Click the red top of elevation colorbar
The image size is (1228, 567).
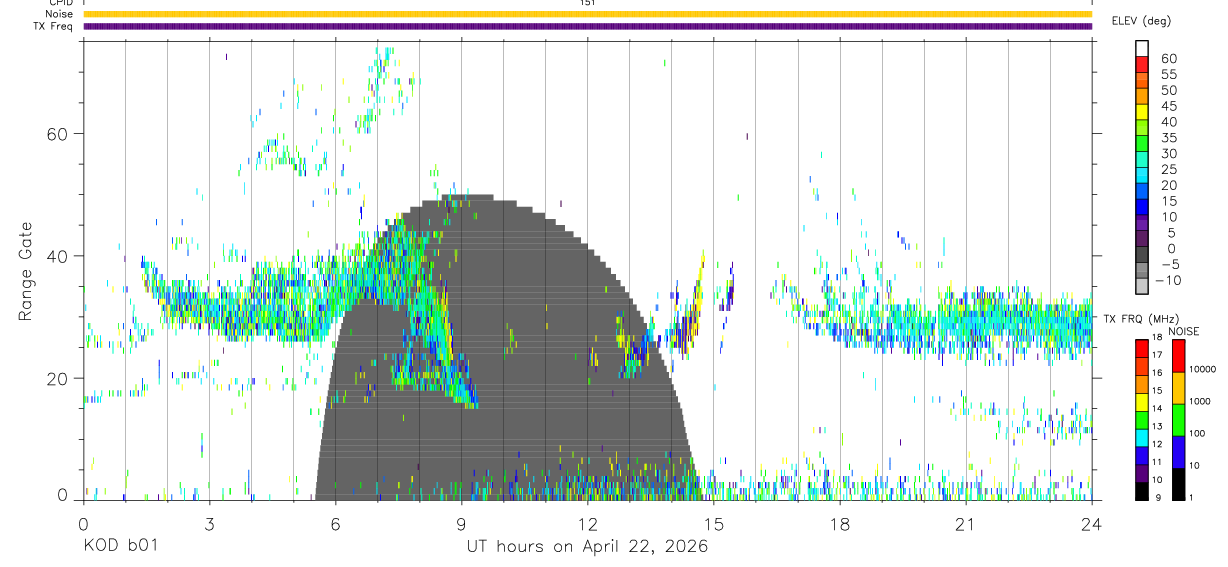[x=1142, y=63]
